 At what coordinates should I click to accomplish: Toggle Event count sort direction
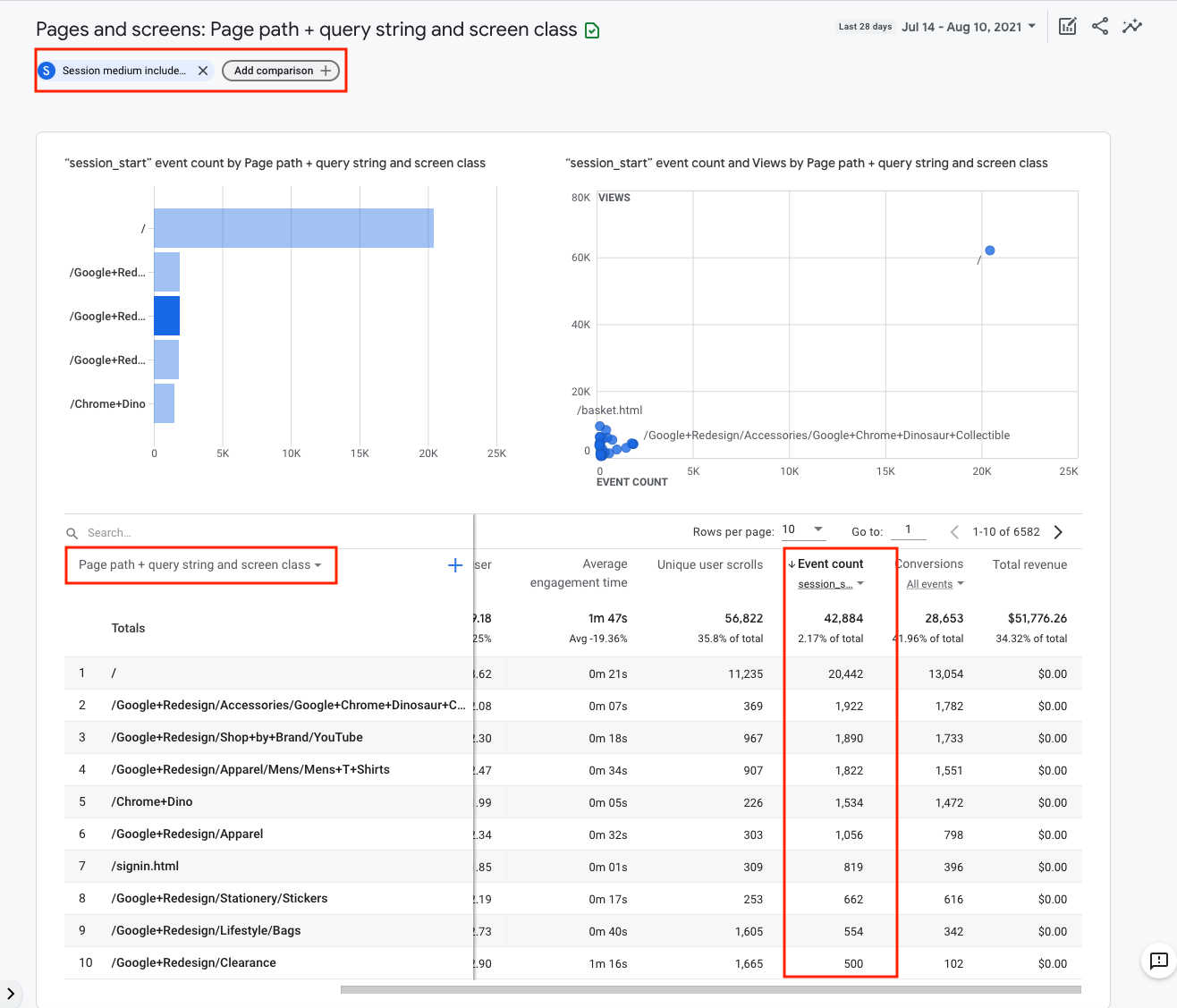point(792,563)
